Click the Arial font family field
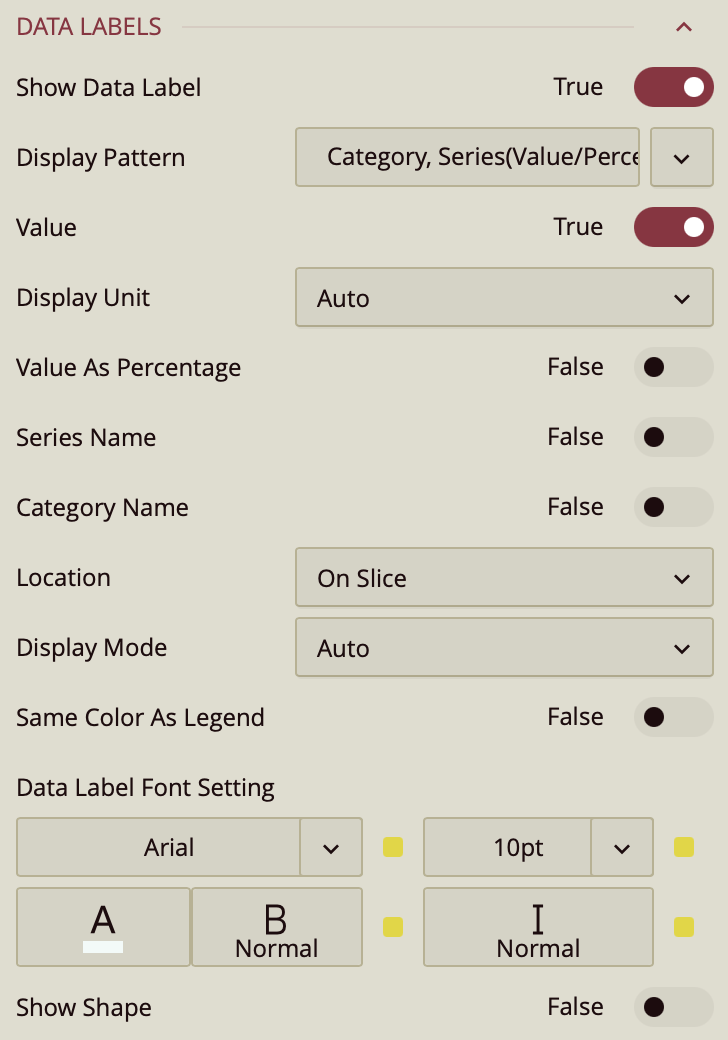 point(159,848)
